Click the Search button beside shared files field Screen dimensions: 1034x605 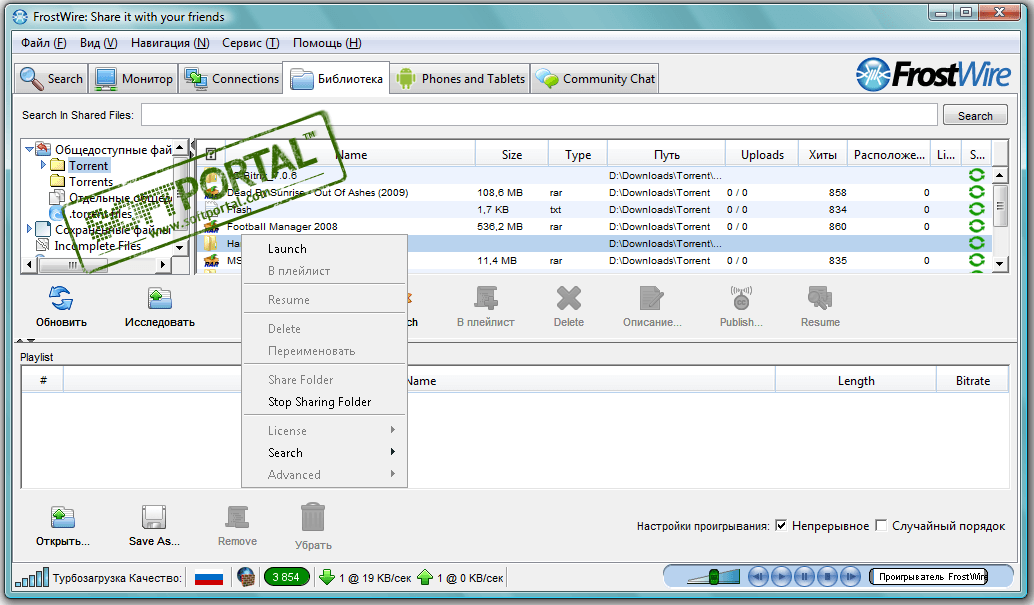(x=975, y=115)
